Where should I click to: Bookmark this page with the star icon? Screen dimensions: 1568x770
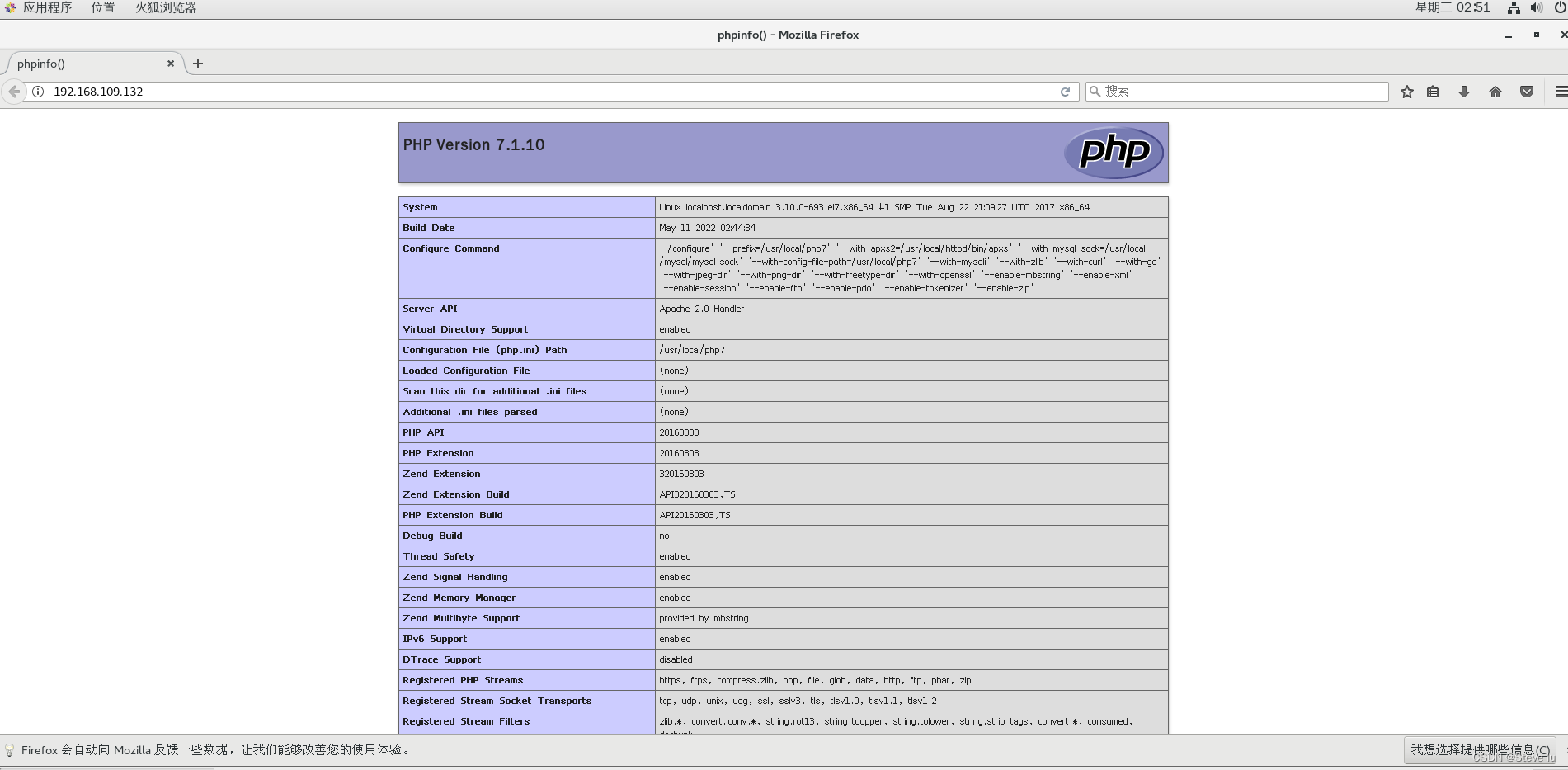(1407, 92)
